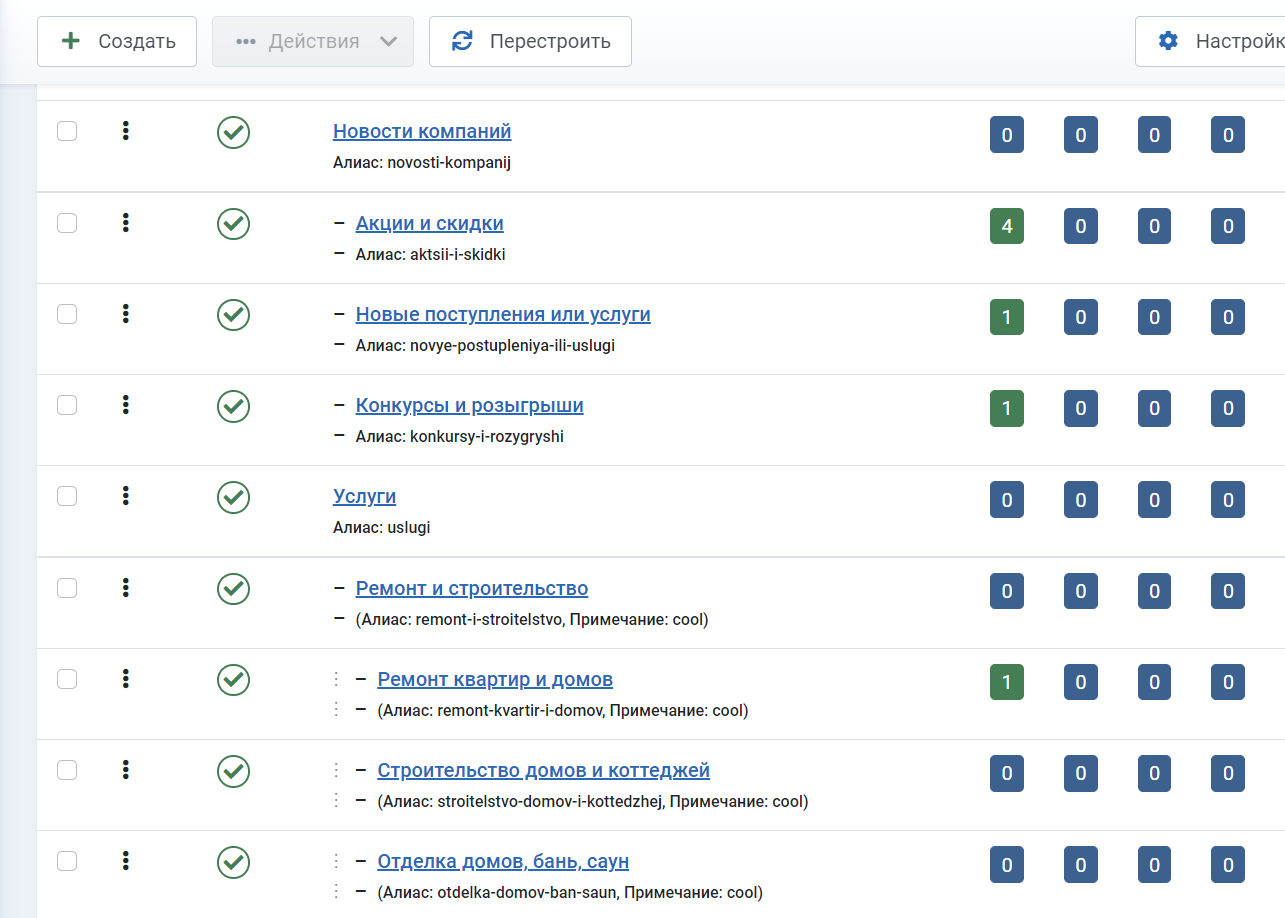Click the published status icon for Новости компаний
The height and width of the screenshot is (918, 1285).
[x=233, y=132]
